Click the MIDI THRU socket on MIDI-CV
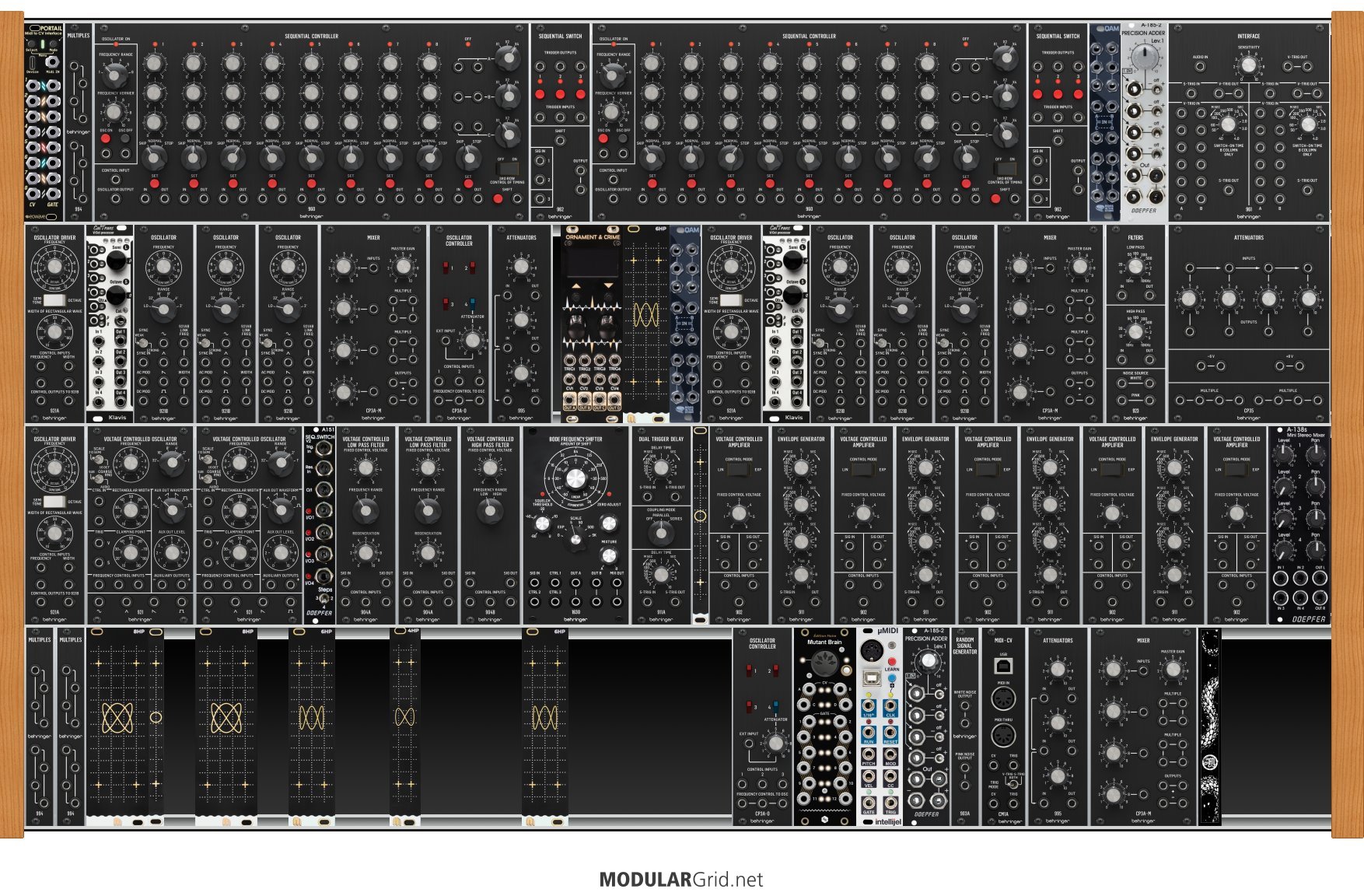The width and height of the screenshot is (1364, 896). pos(1003,734)
